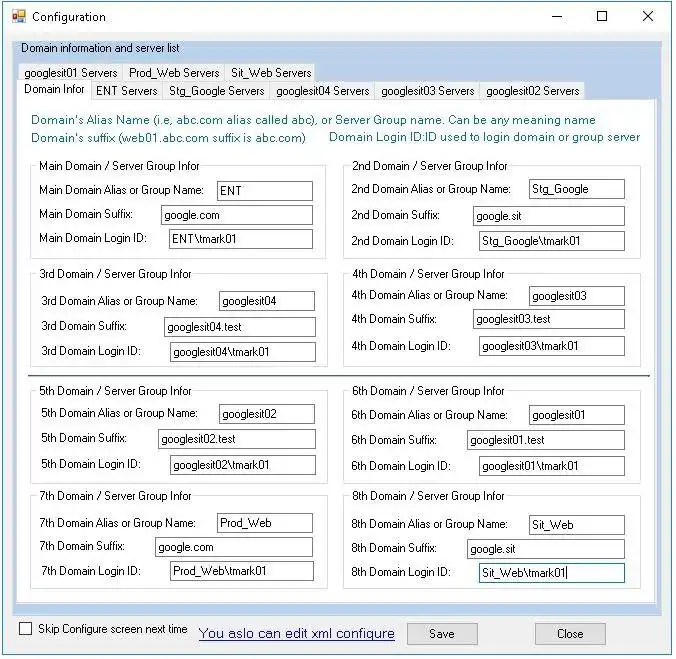Click the Save button
The height and width of the screenshot is (659, 676).
click(x=442, y=634)
